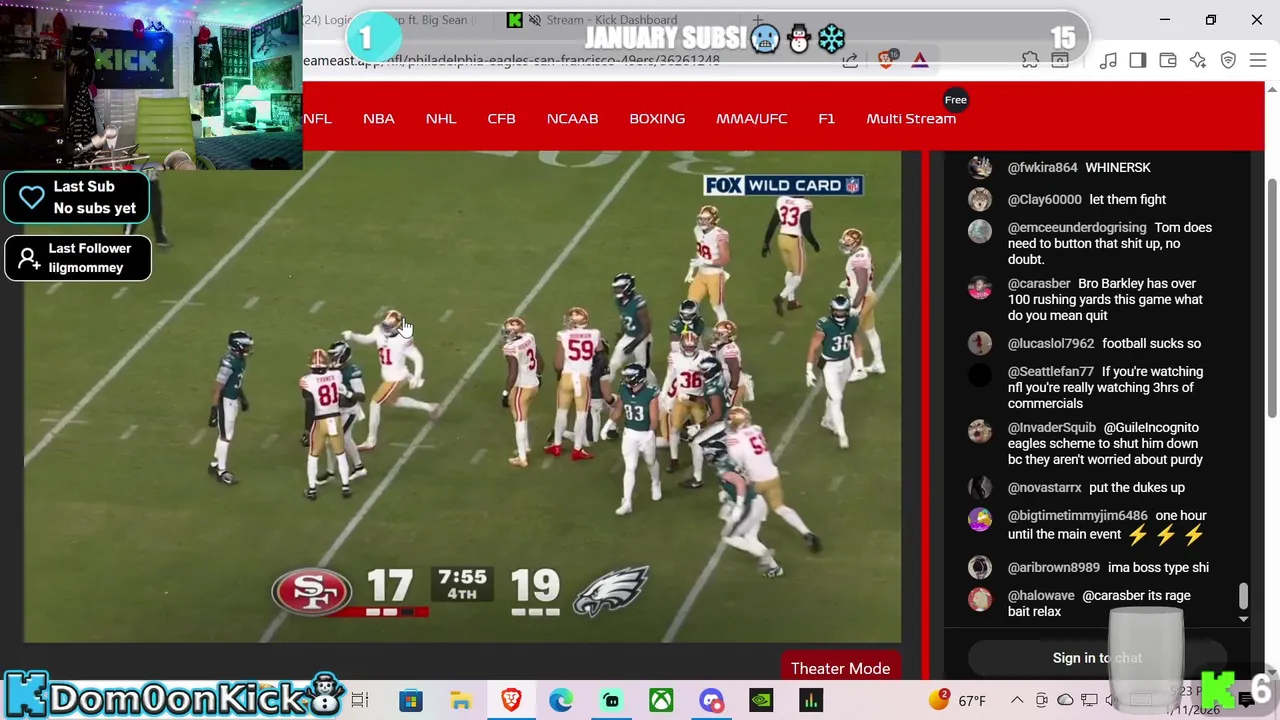Click the chat panel scrollbar thumb
The height and width of the screenshot is (720, 1280).
point(1243,596)
